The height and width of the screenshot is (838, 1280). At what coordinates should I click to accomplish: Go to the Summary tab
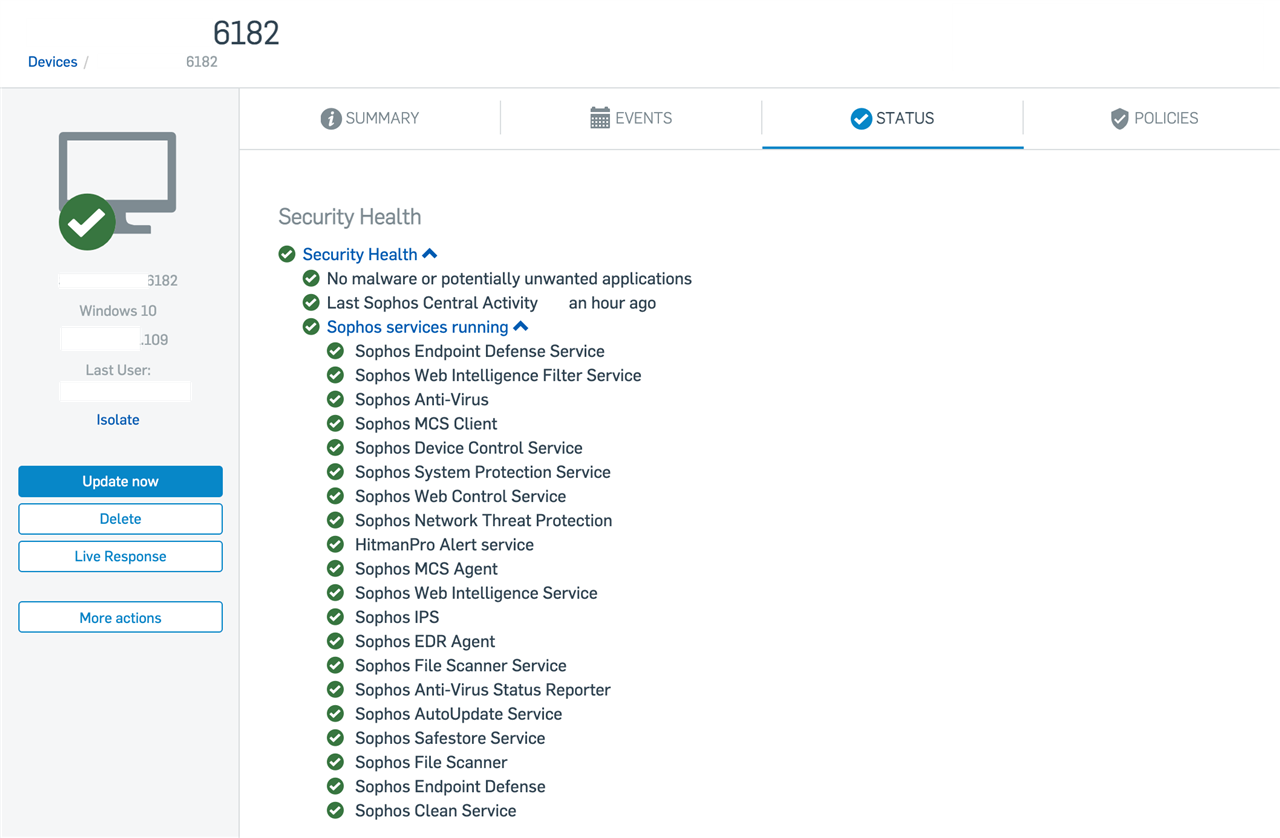(370, 118)
